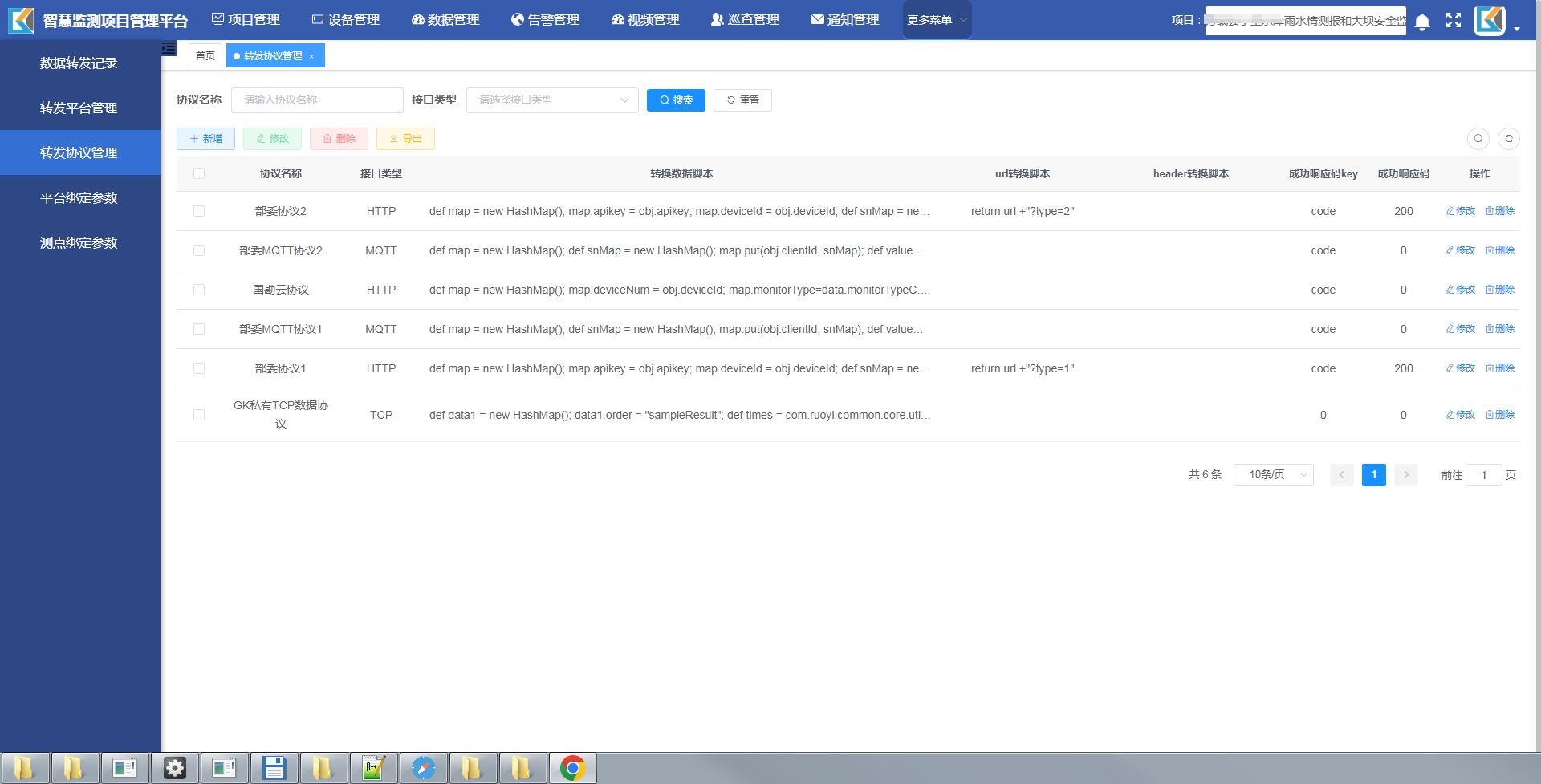The height and width of the screenshot is (784, 1541).
Task: Open the 接口类型 dropdown
Action: [552, 100]
